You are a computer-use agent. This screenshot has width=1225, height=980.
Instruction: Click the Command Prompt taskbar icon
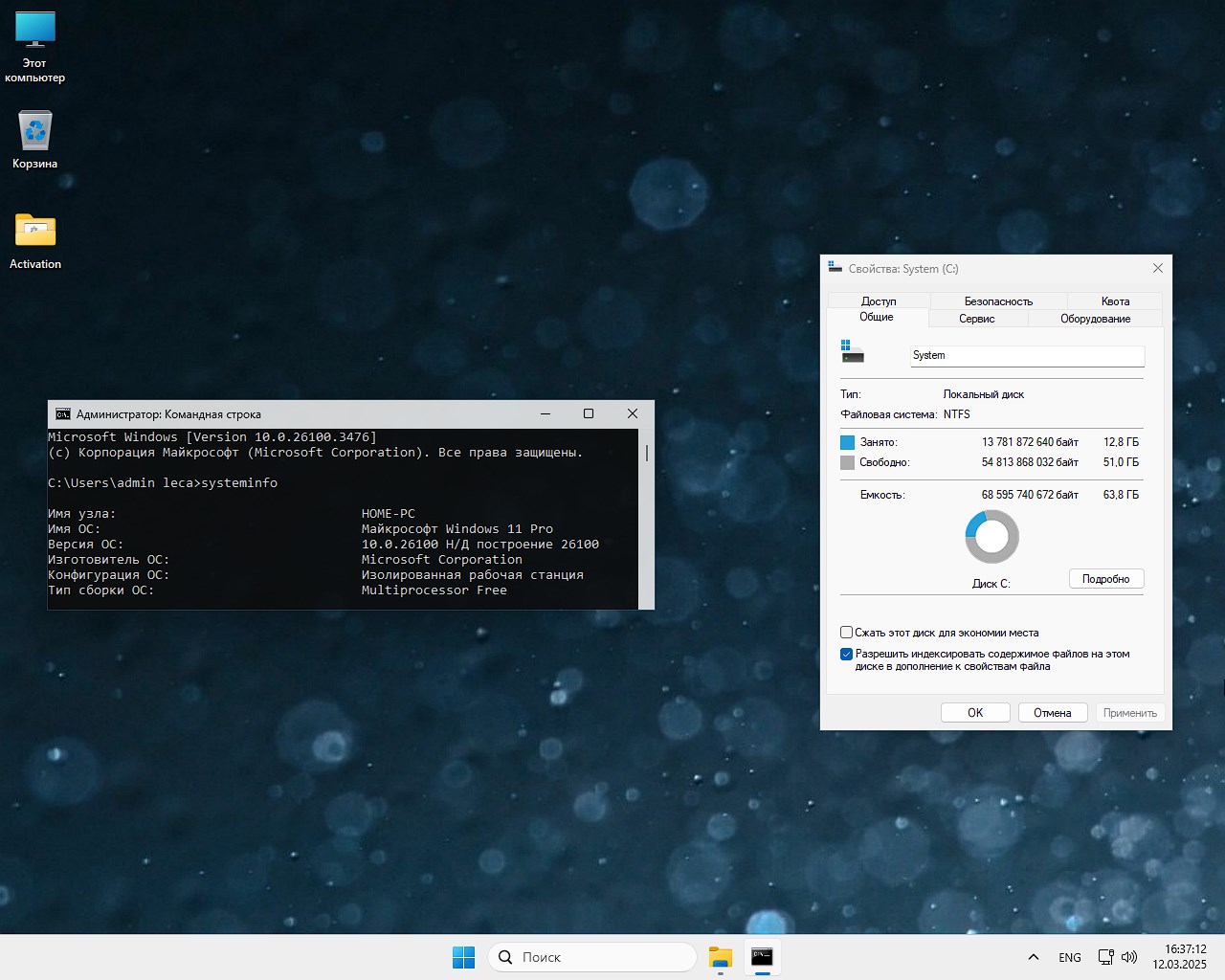click(762, 957)
